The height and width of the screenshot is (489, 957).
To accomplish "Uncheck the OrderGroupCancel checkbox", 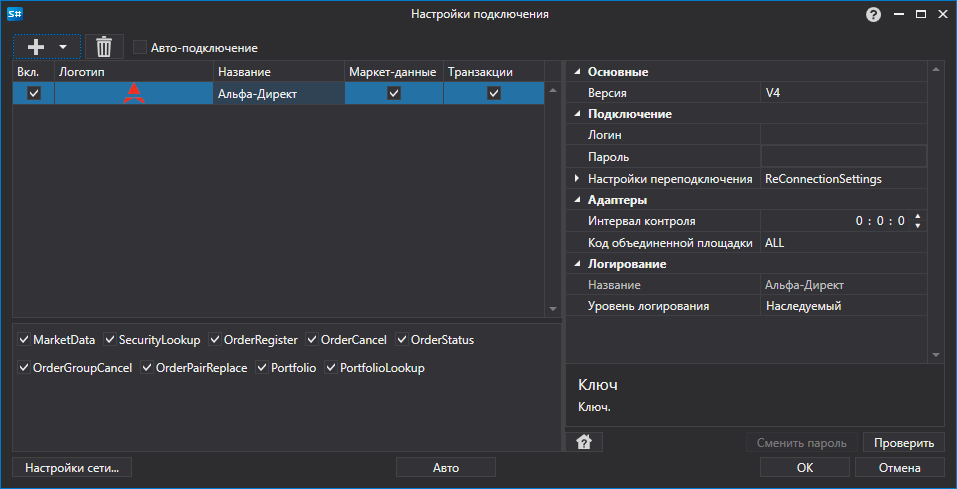I will click(x=24, y=368).
